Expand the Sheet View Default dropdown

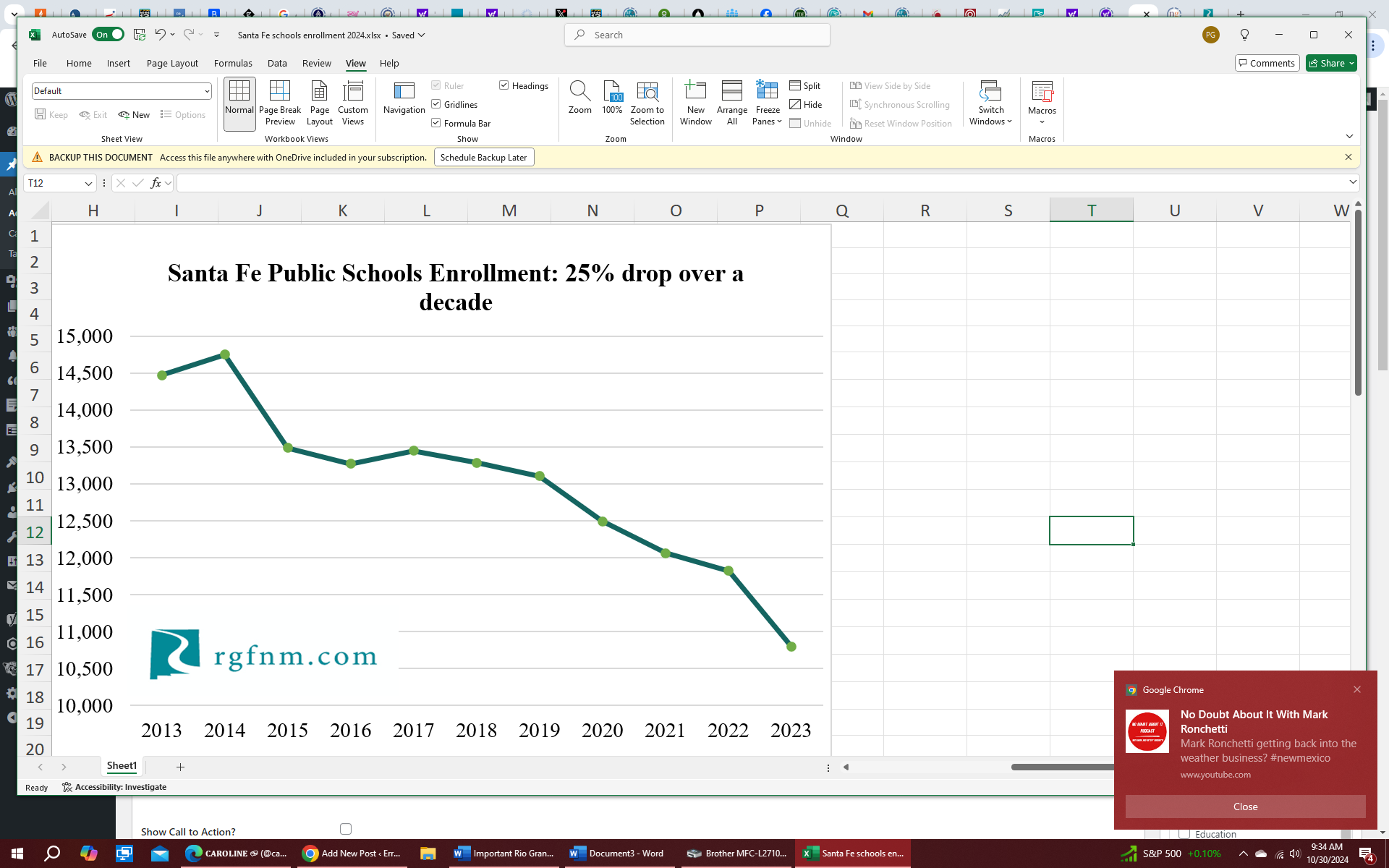point(206,91)
